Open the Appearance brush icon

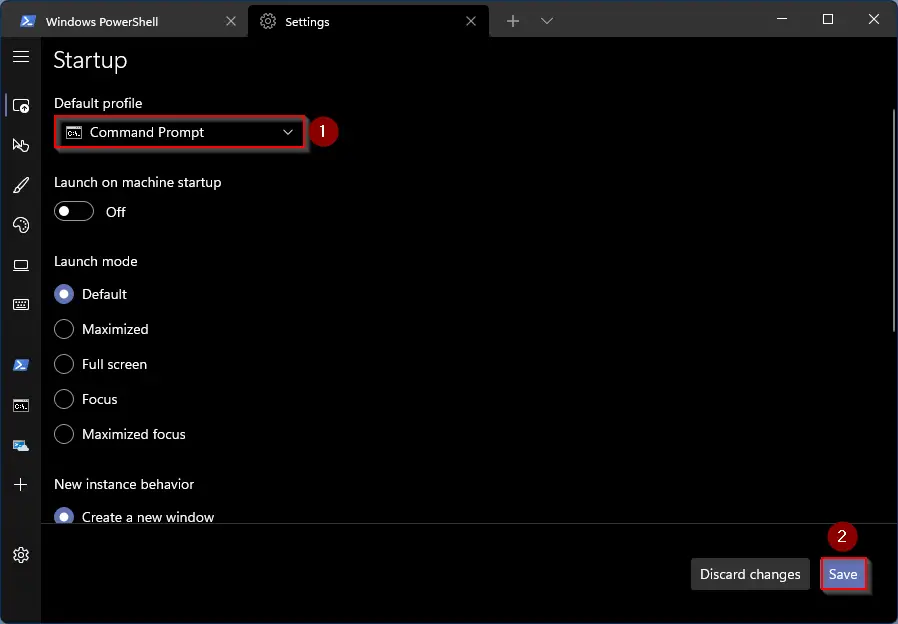tap(21, 185)
